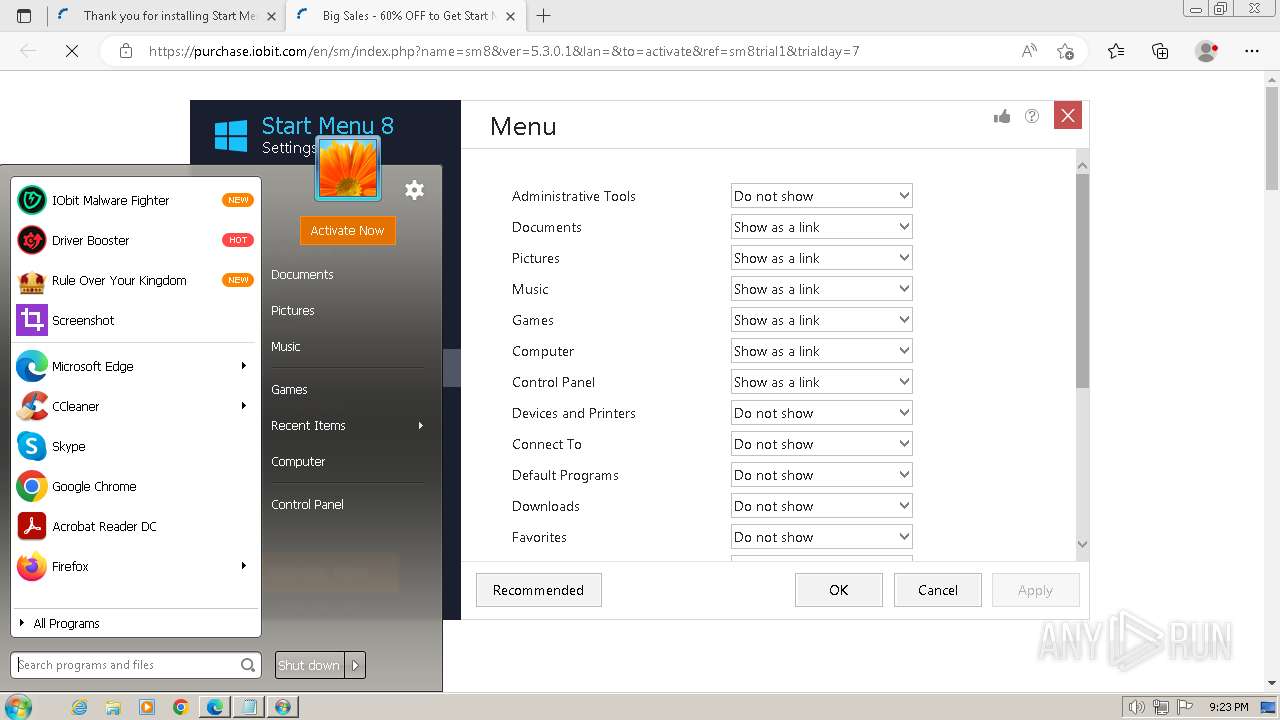The height and width of the screenshot is (720, 1280).
Task: Open the Documents display dropdown
Action: tap(821, 227)
